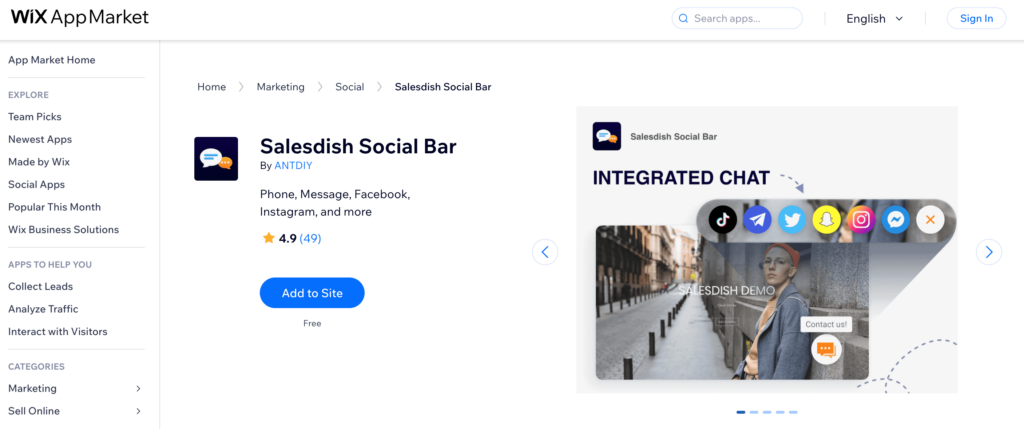The width and height of the screenshot is (1024, 429).
Task: Click the 4.9 rating value
Action: tap(287, 238)
